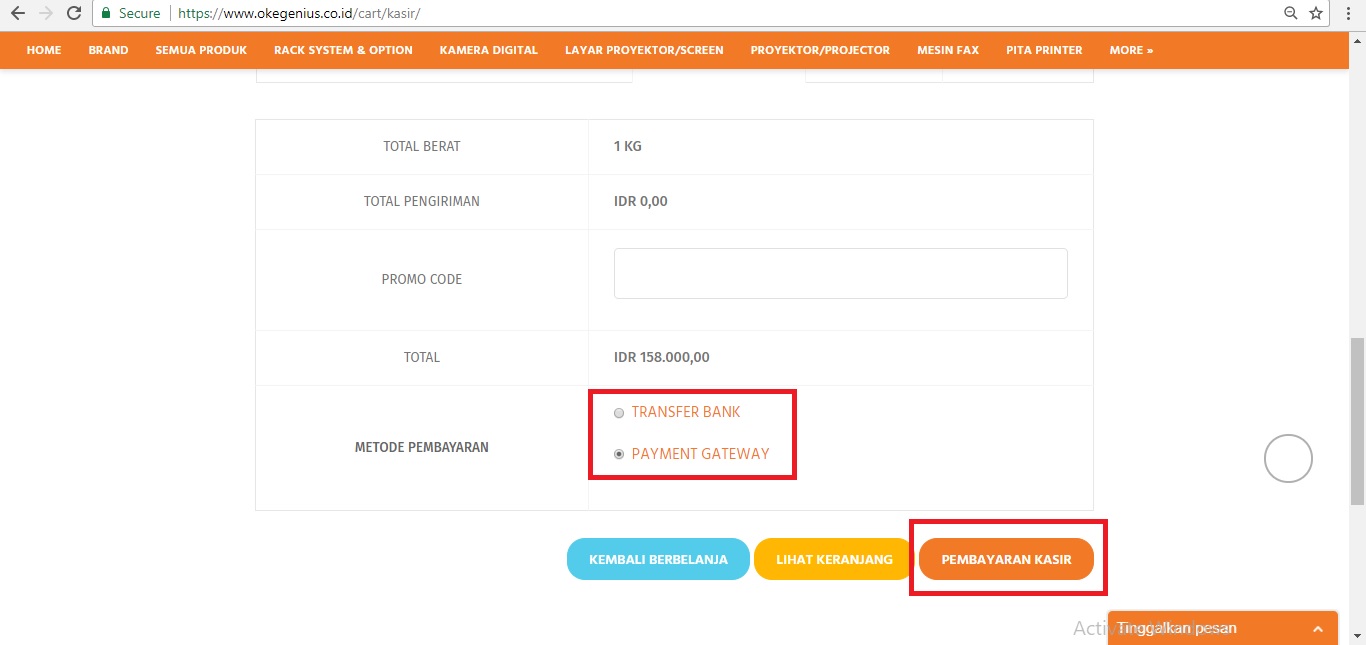
Task: Open the BRAND menu item
Action: [108, 50]
